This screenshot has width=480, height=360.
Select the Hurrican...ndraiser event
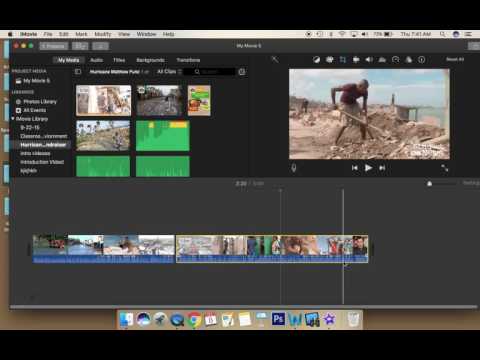(43, 145)
